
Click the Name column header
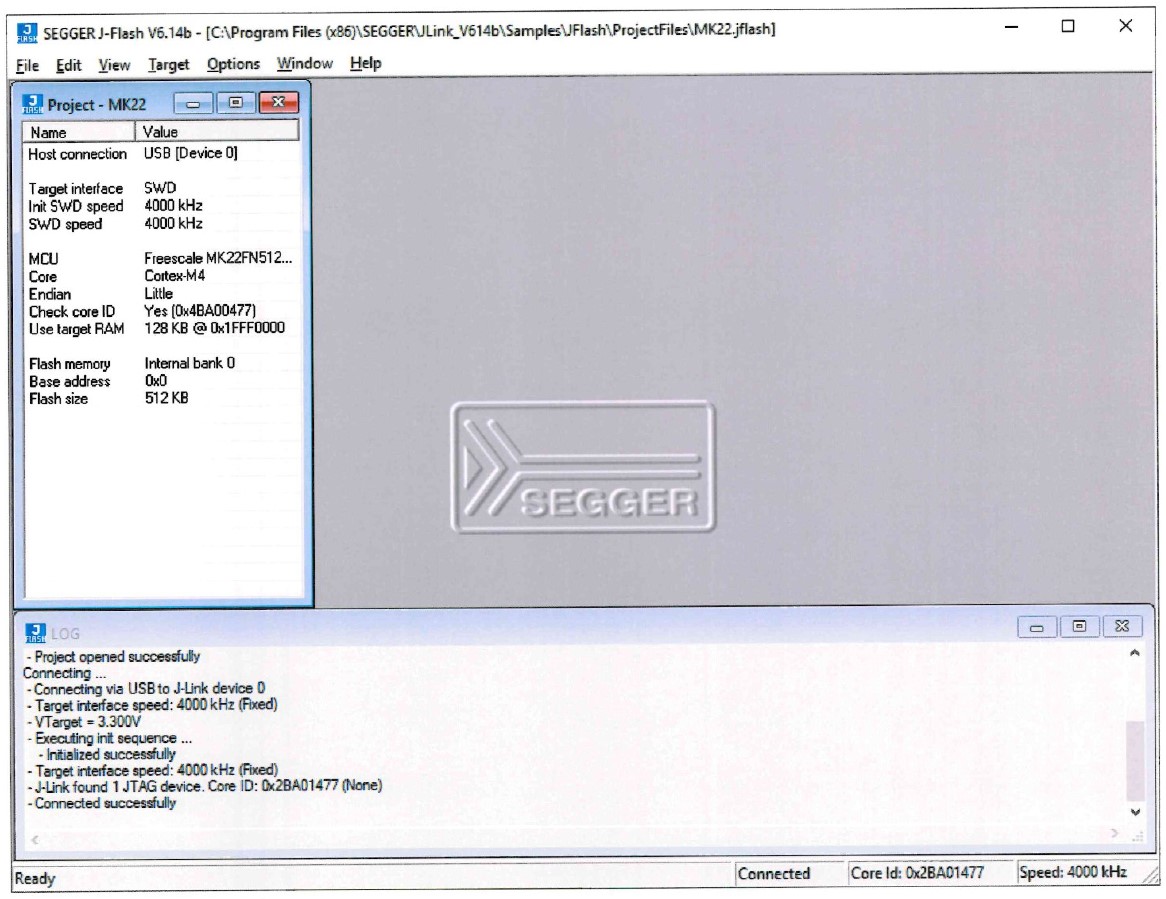coord(79,132)
